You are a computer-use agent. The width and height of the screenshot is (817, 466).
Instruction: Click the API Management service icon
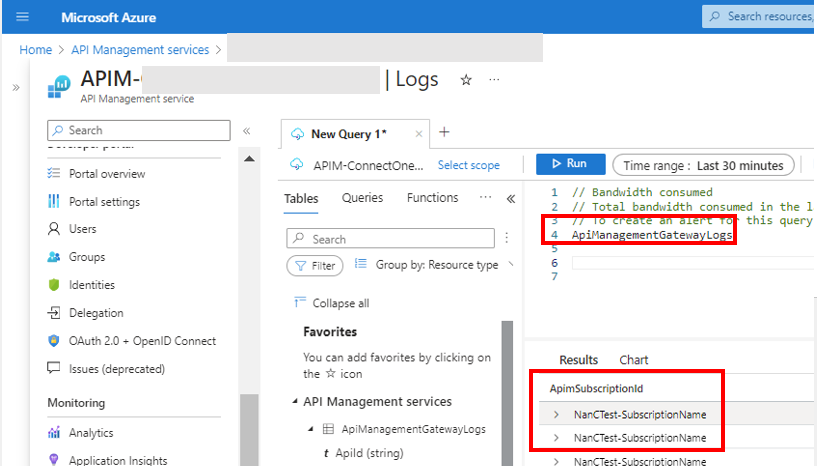pos(59,86)
